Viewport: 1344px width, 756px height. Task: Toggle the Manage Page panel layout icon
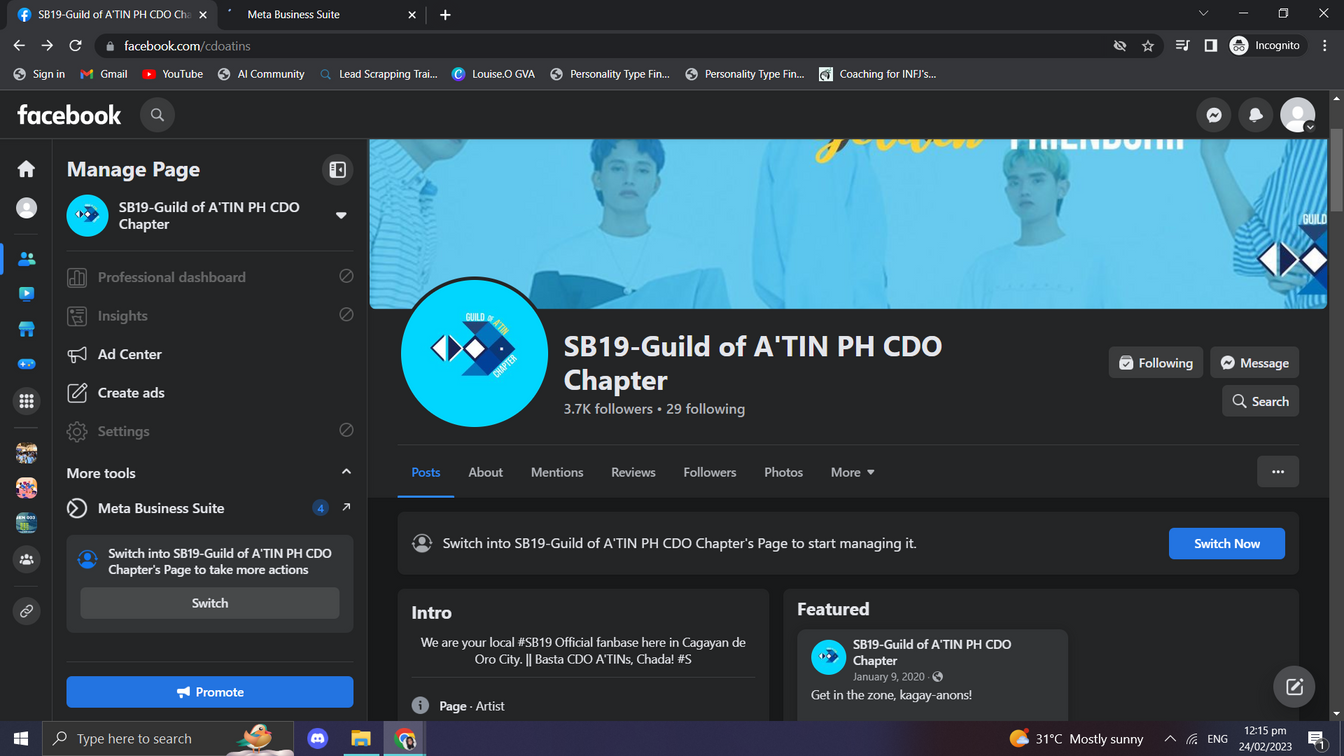coord(338,170)
